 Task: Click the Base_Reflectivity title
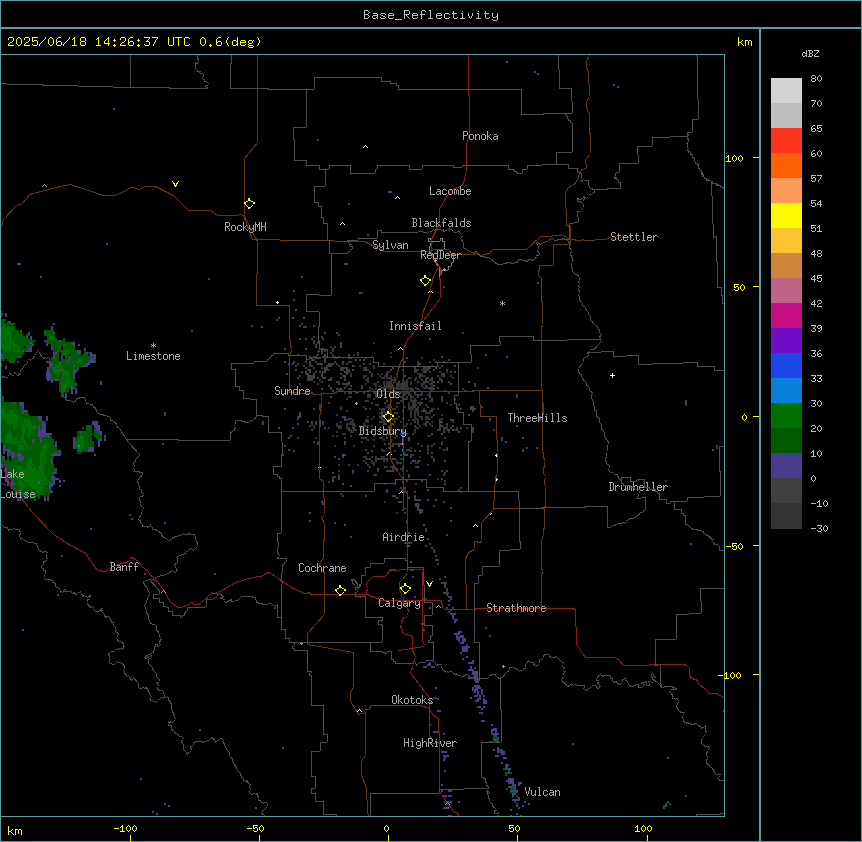click(431, 15)
